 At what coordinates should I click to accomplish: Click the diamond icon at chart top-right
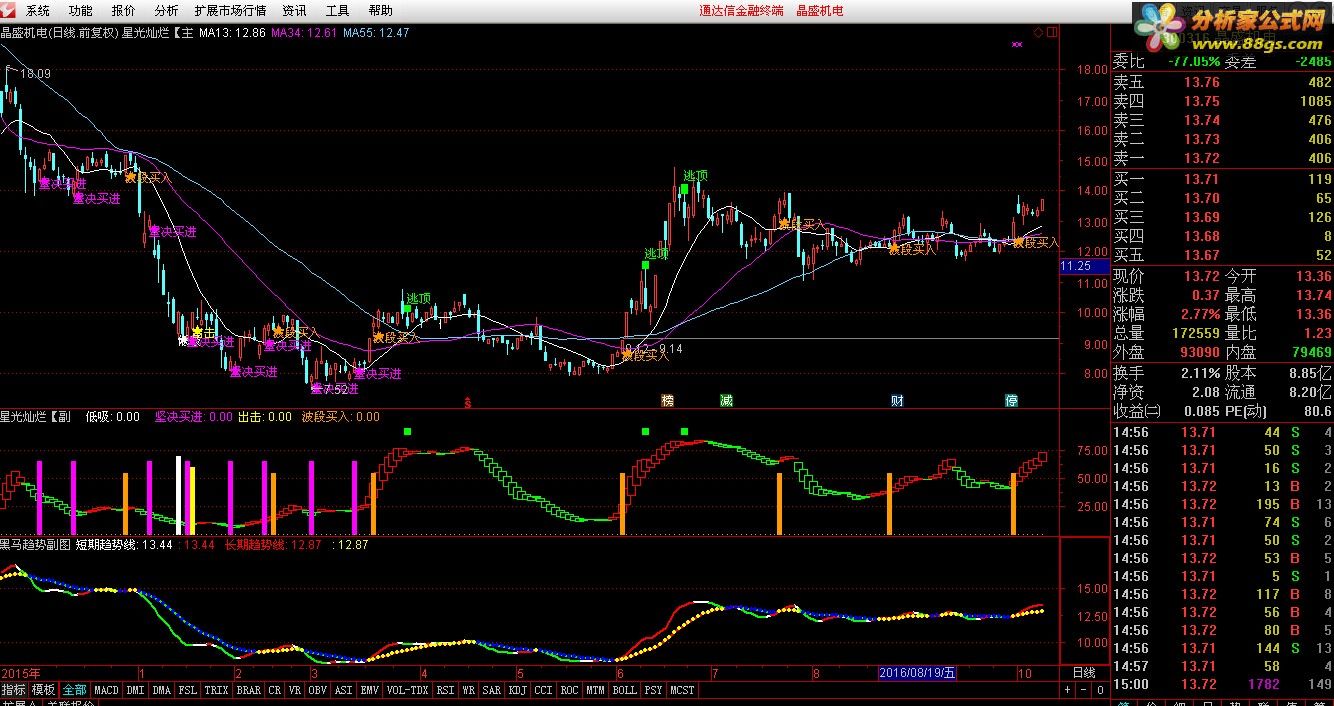[x=1039, y=32]
